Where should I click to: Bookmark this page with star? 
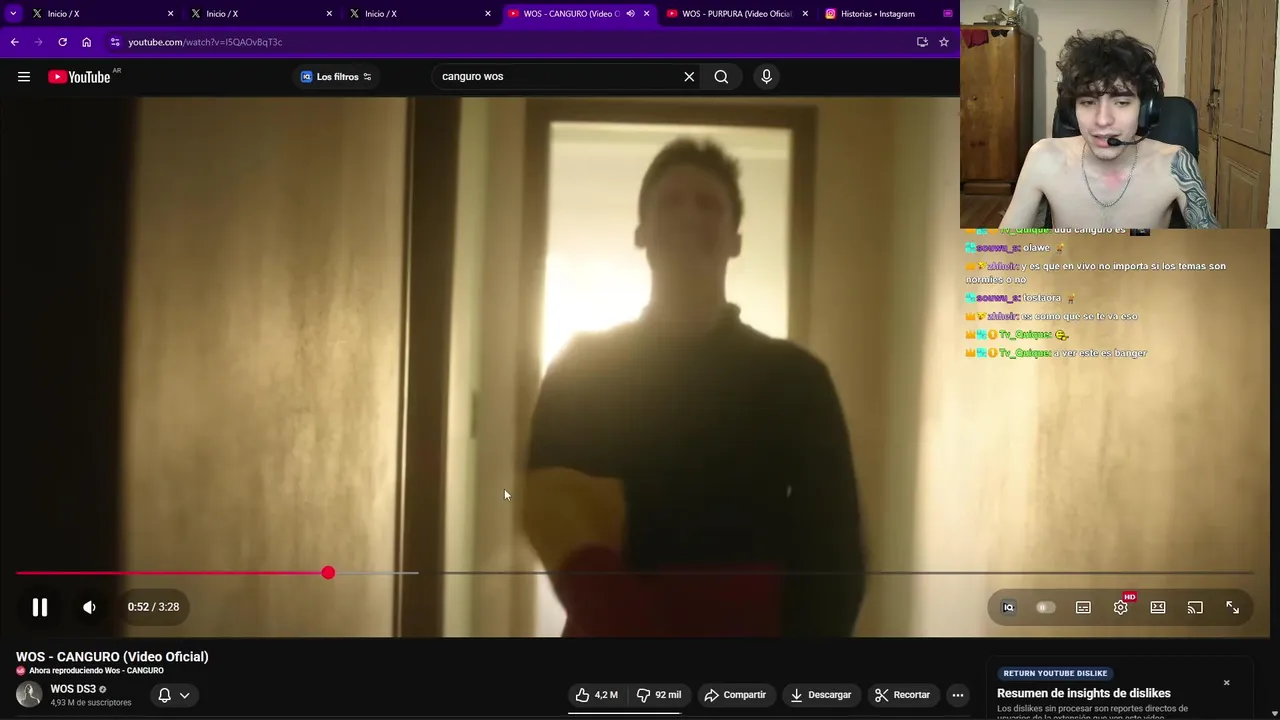pyautogui.click(x=943, y=42)
